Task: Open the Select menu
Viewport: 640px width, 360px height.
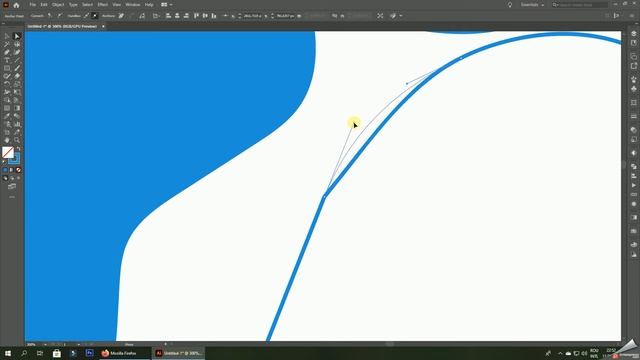Action: (x=87, y=5)
